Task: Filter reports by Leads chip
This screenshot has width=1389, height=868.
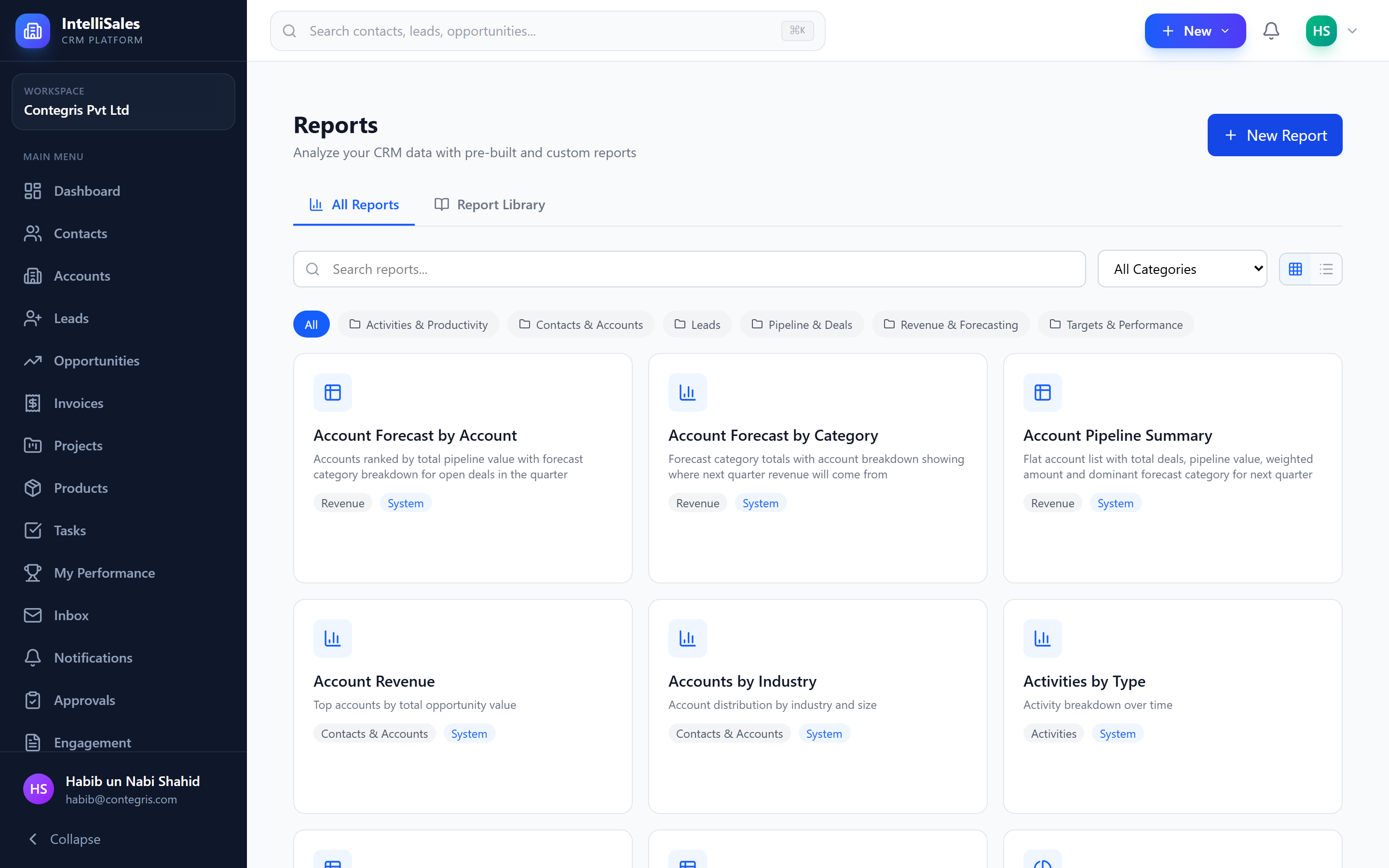Action: (x=697, y=325)
